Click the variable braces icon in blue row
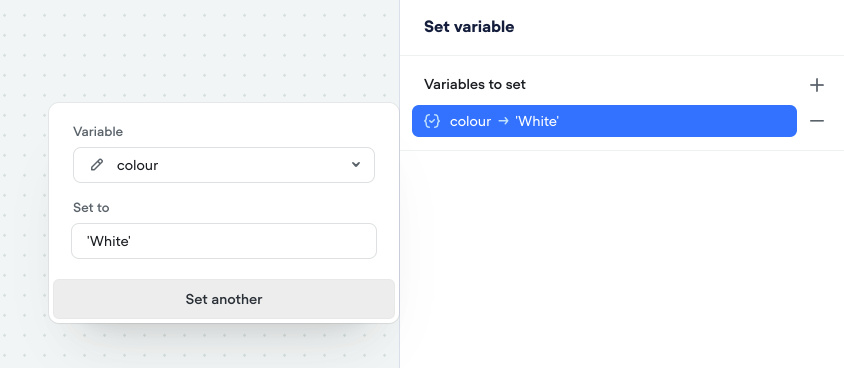Image resolution: width=844 pixels, height=368 pixels. (432, 121)
